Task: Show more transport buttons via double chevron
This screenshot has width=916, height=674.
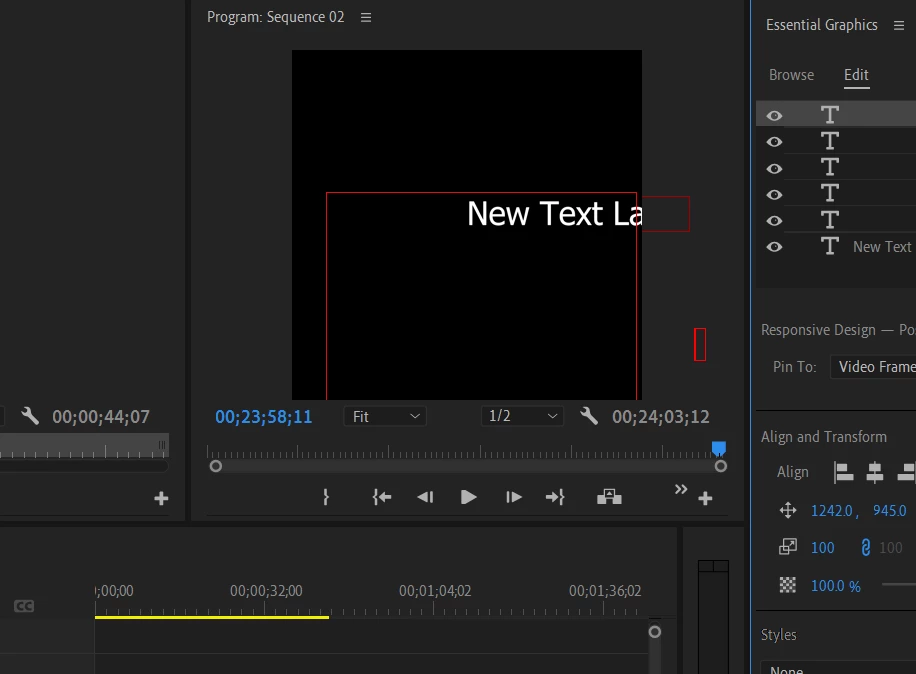Action: click(x=681, y=489)
